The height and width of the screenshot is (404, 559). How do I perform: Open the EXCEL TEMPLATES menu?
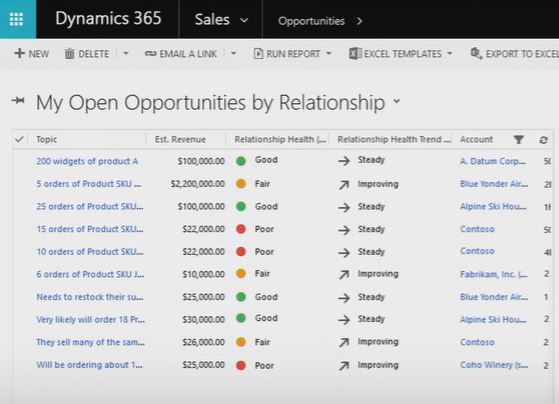pos(401,54)
